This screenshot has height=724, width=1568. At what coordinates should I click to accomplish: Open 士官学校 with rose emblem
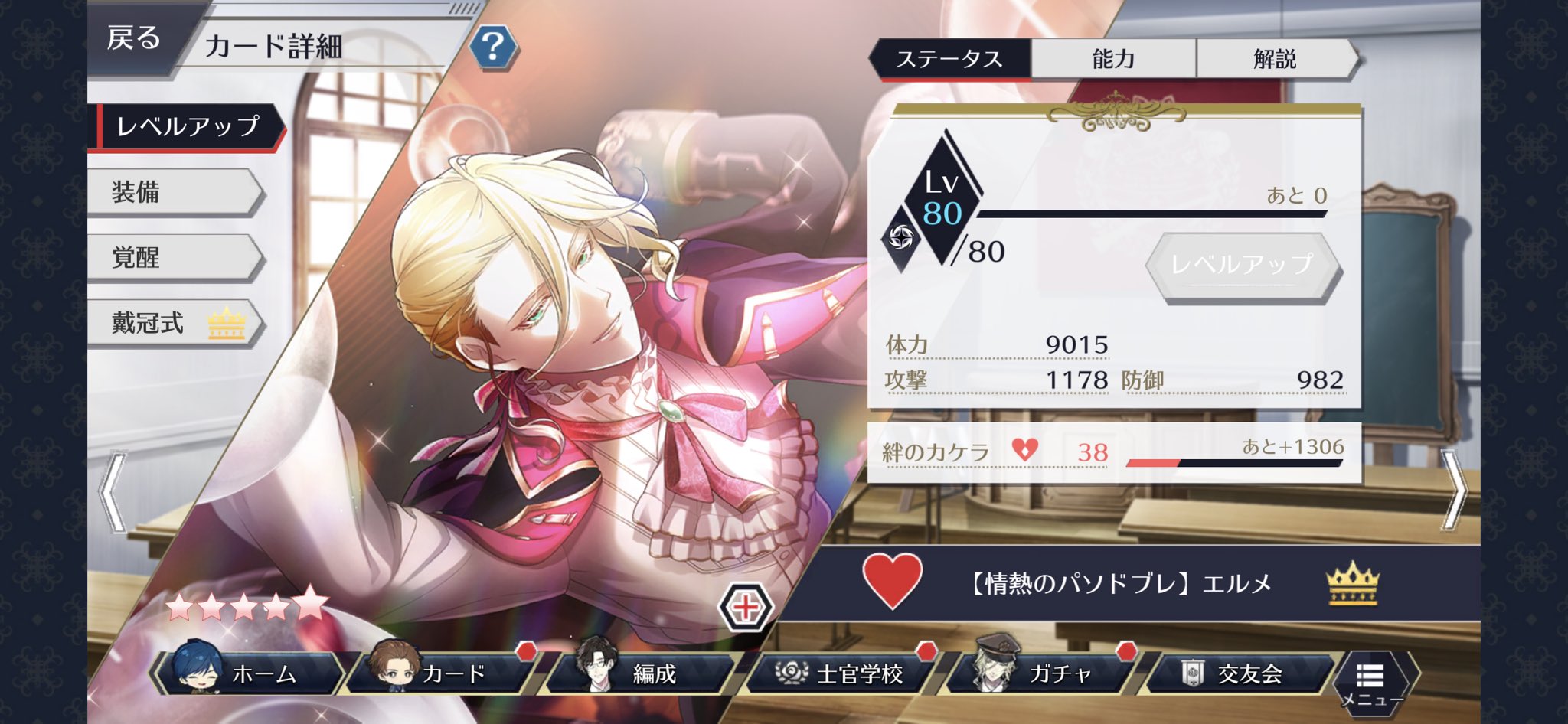pos(841,673)
